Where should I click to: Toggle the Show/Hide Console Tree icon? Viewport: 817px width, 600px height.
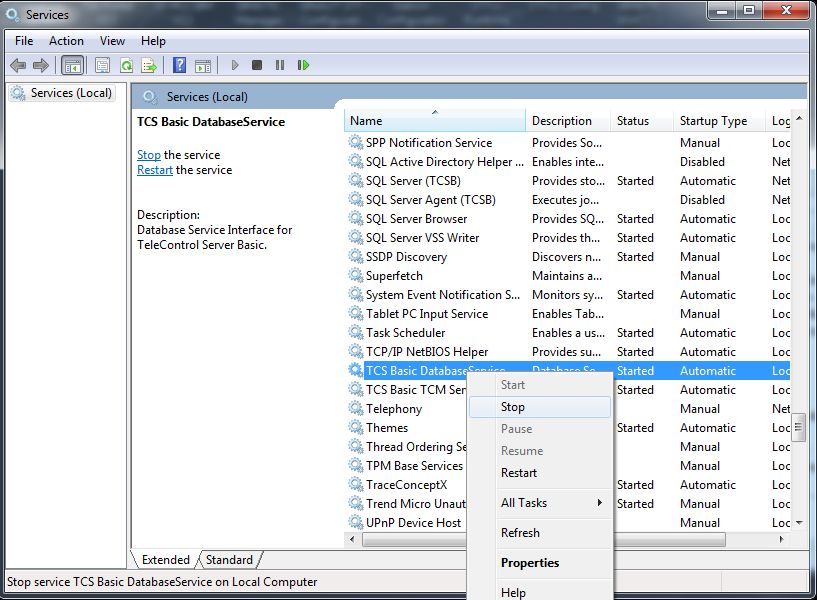pyautogui.click(x=72, y=65)
